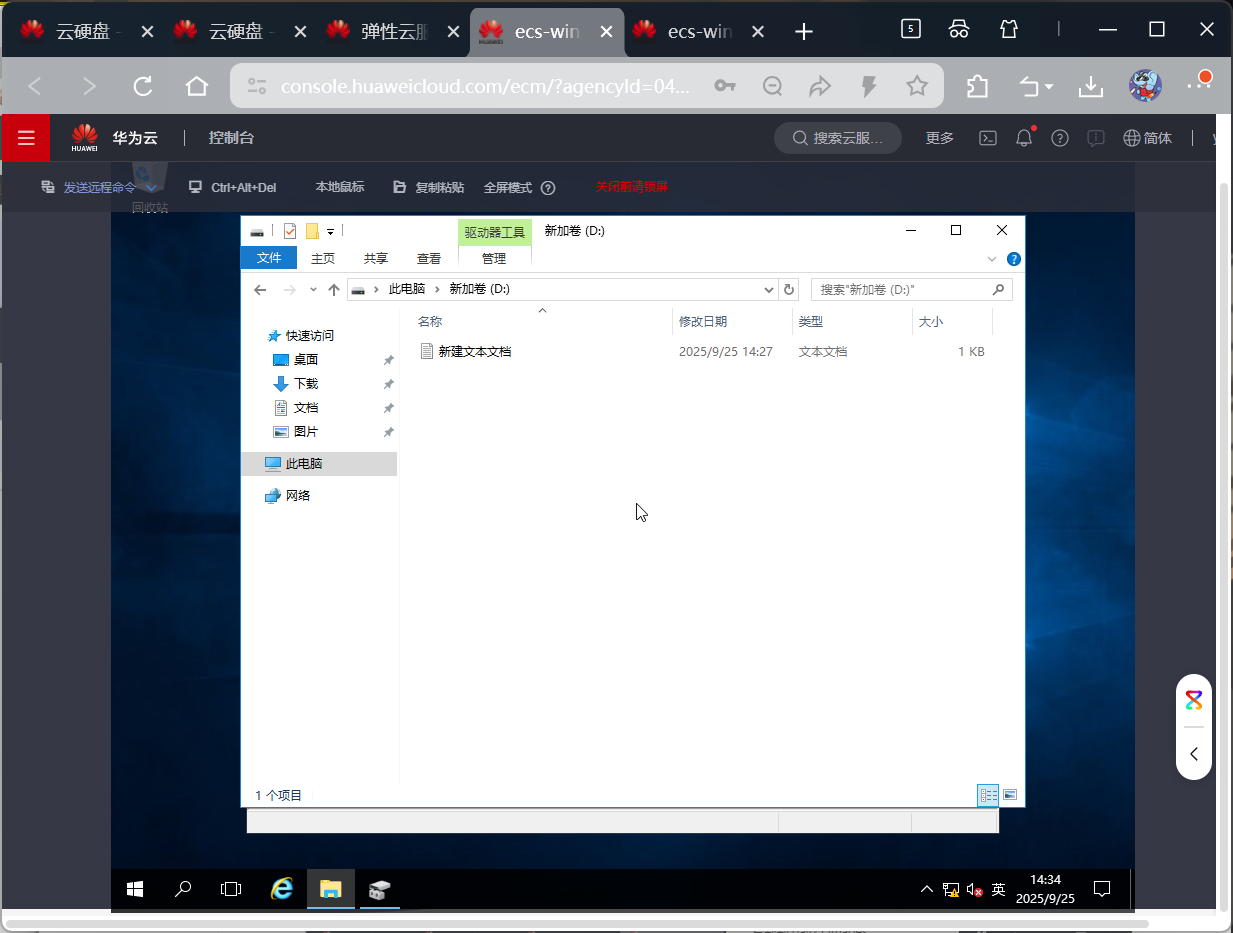Send Ctrl+Alt+Del to remote server
Screen dimensions: 1233x933
232,187
